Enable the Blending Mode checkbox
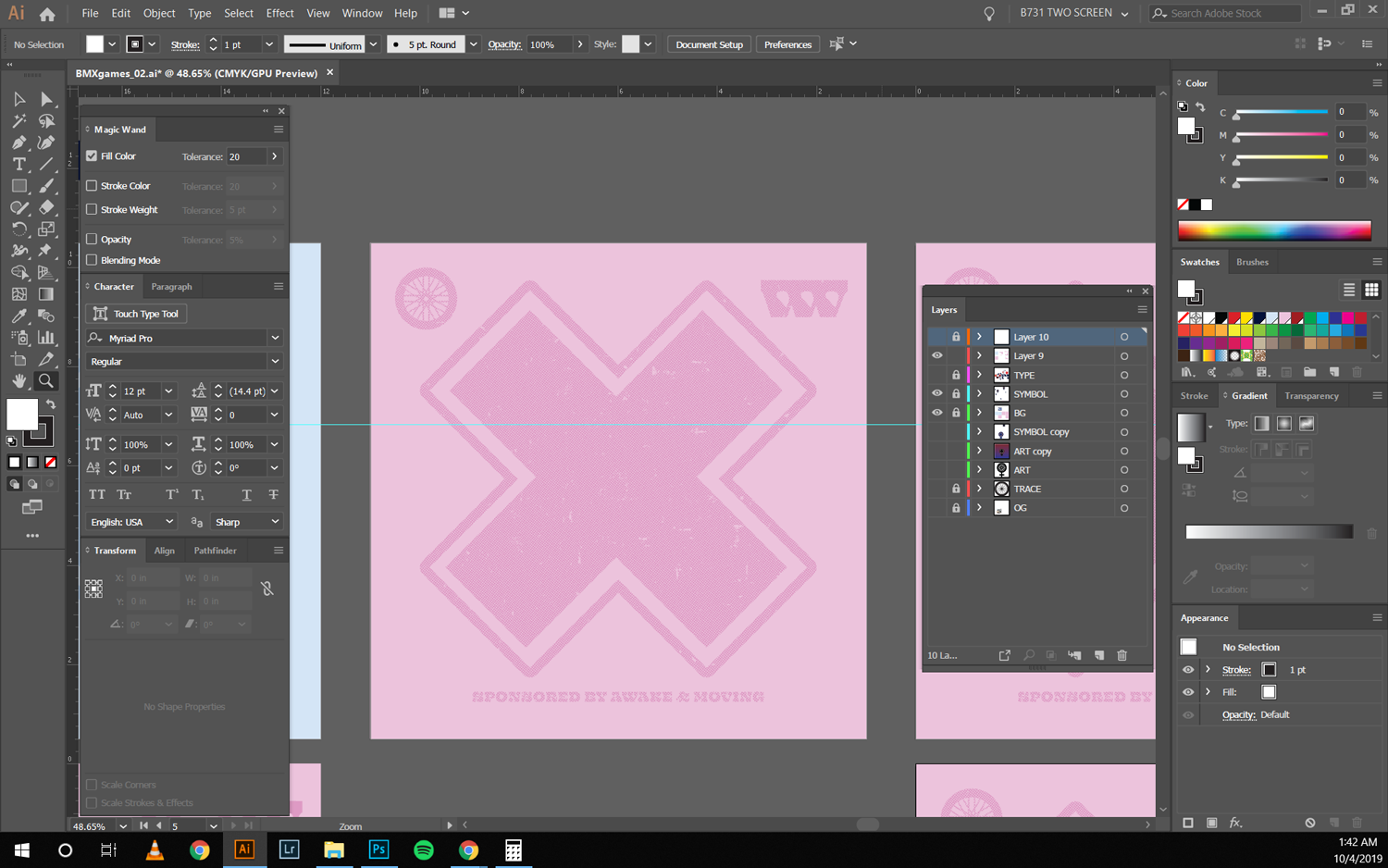The image size is (1388, 868). click(x=92, y=261)
